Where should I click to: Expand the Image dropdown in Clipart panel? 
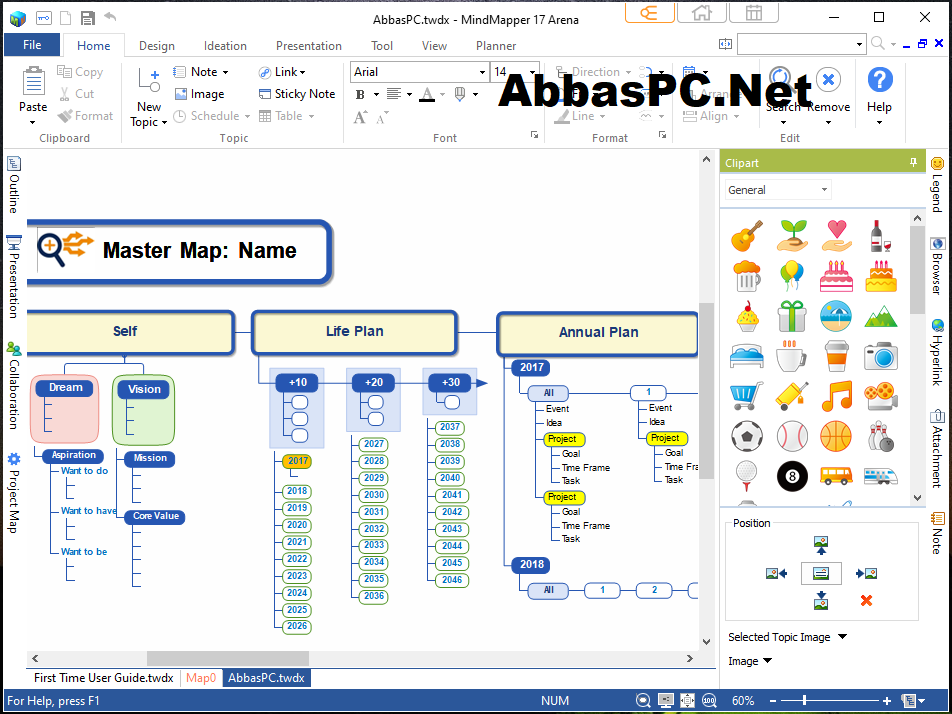pyautogui.click(x=767, y=661)
